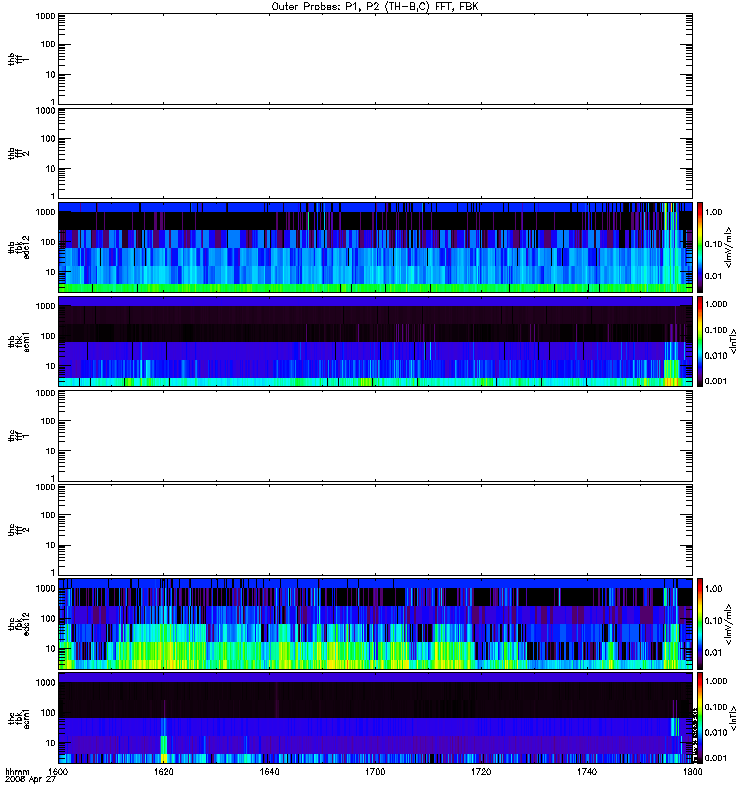The height and width of the screenshot is (800, 750).
Task: Click "0.10" on thb edc12 color bar scale
Action: [x=714, y=244]
